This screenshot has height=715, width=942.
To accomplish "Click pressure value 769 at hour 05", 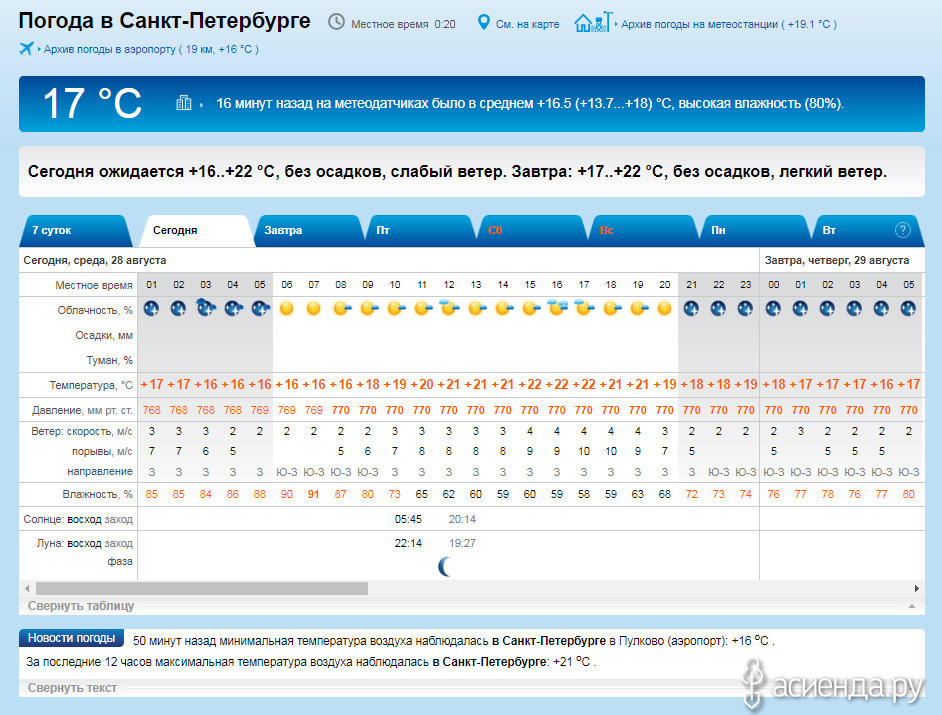I will 260,410.
